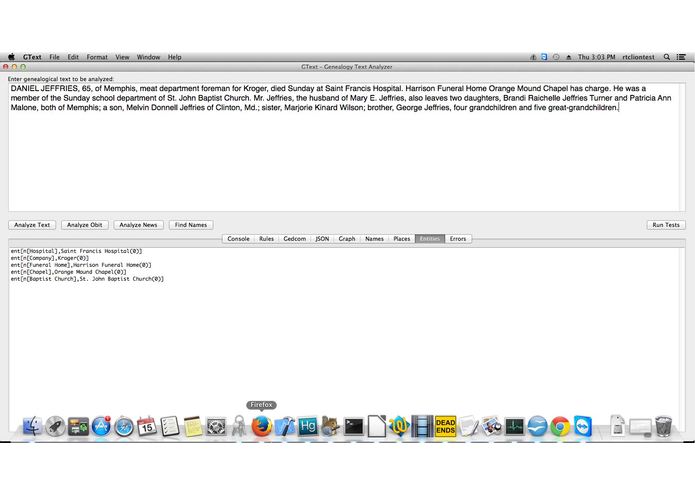This screenshot has width=695, height=494.
Task: Select the Entities tab
Action: [x=429, y=238]
